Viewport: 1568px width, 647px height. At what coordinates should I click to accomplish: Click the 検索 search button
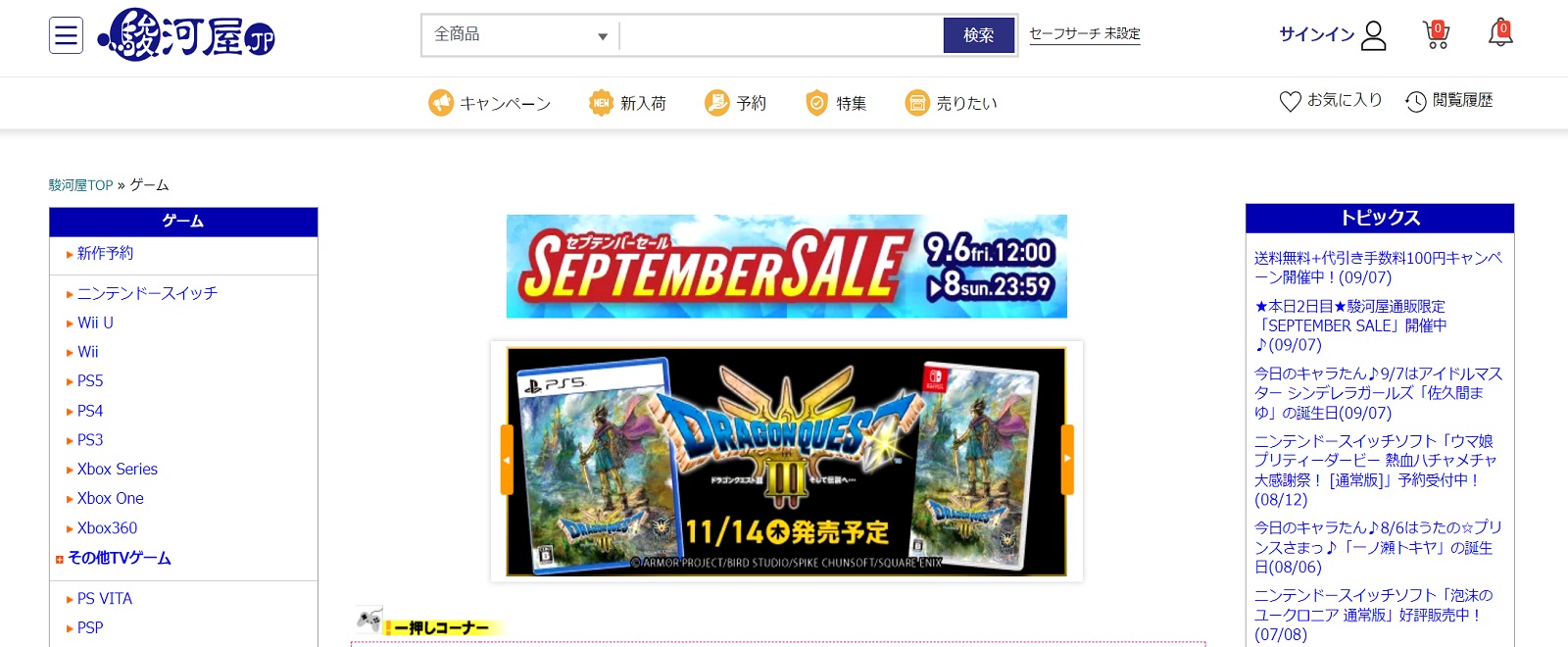point(978,35)
